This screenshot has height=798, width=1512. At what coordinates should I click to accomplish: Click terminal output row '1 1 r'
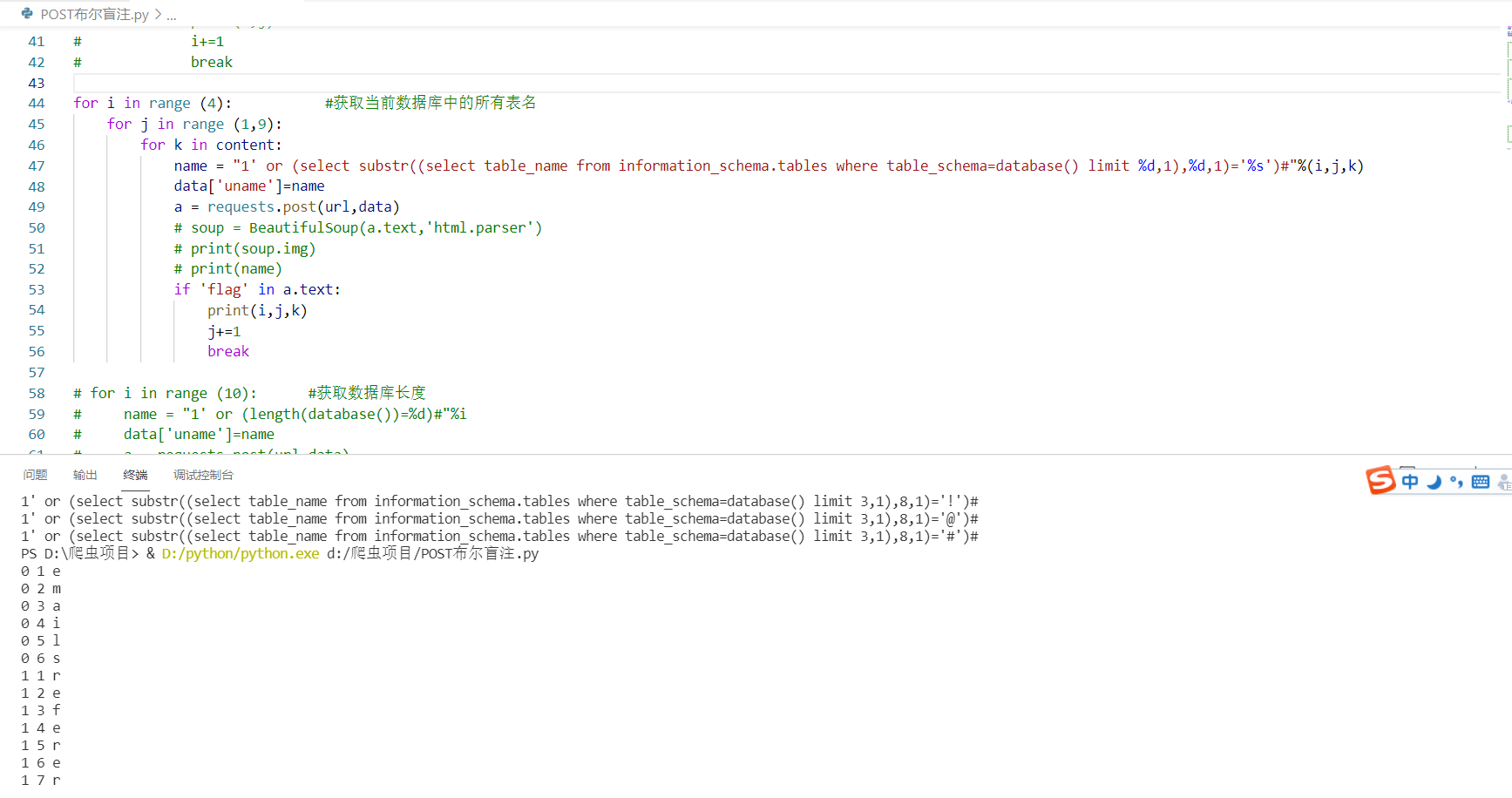[x=41, y=676]
